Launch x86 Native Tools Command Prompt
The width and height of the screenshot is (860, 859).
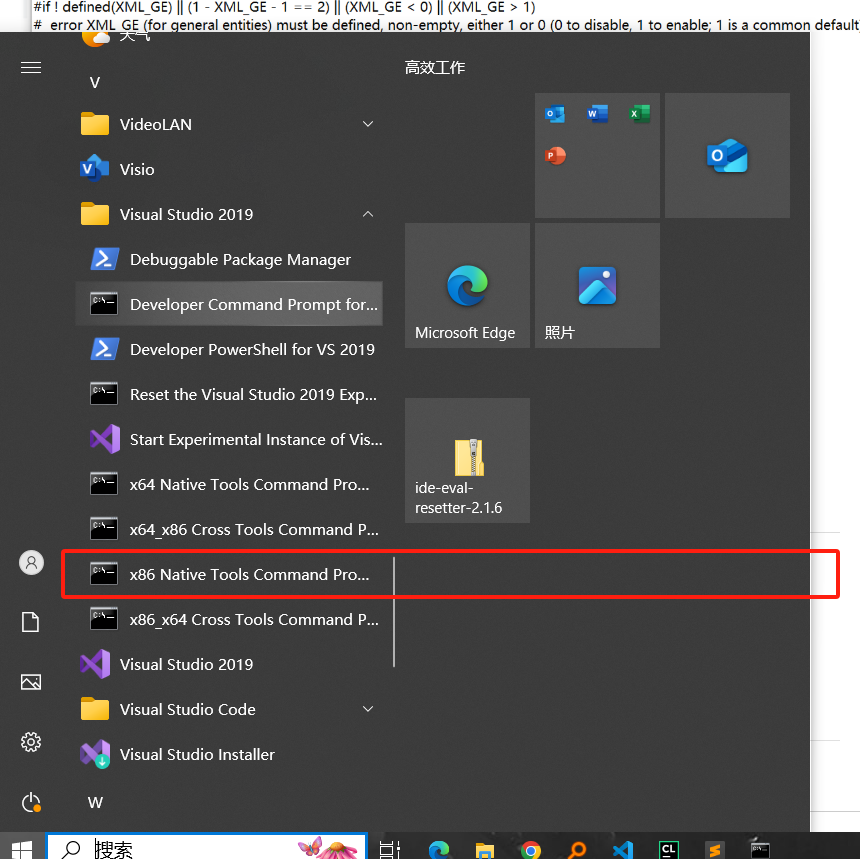229,574
